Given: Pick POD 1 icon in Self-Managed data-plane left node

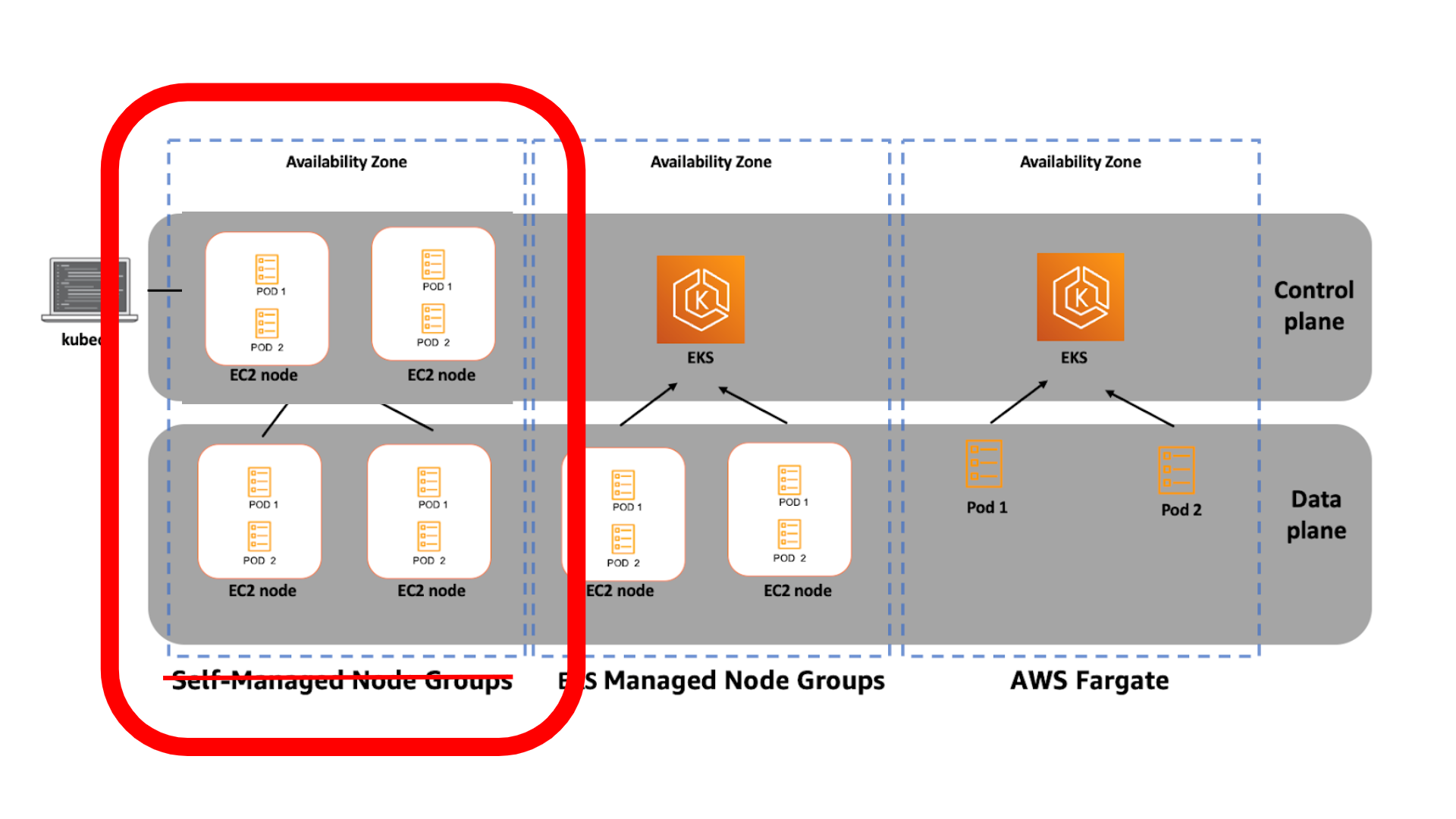Looking at the screenshot, I should tap(259, 482).
